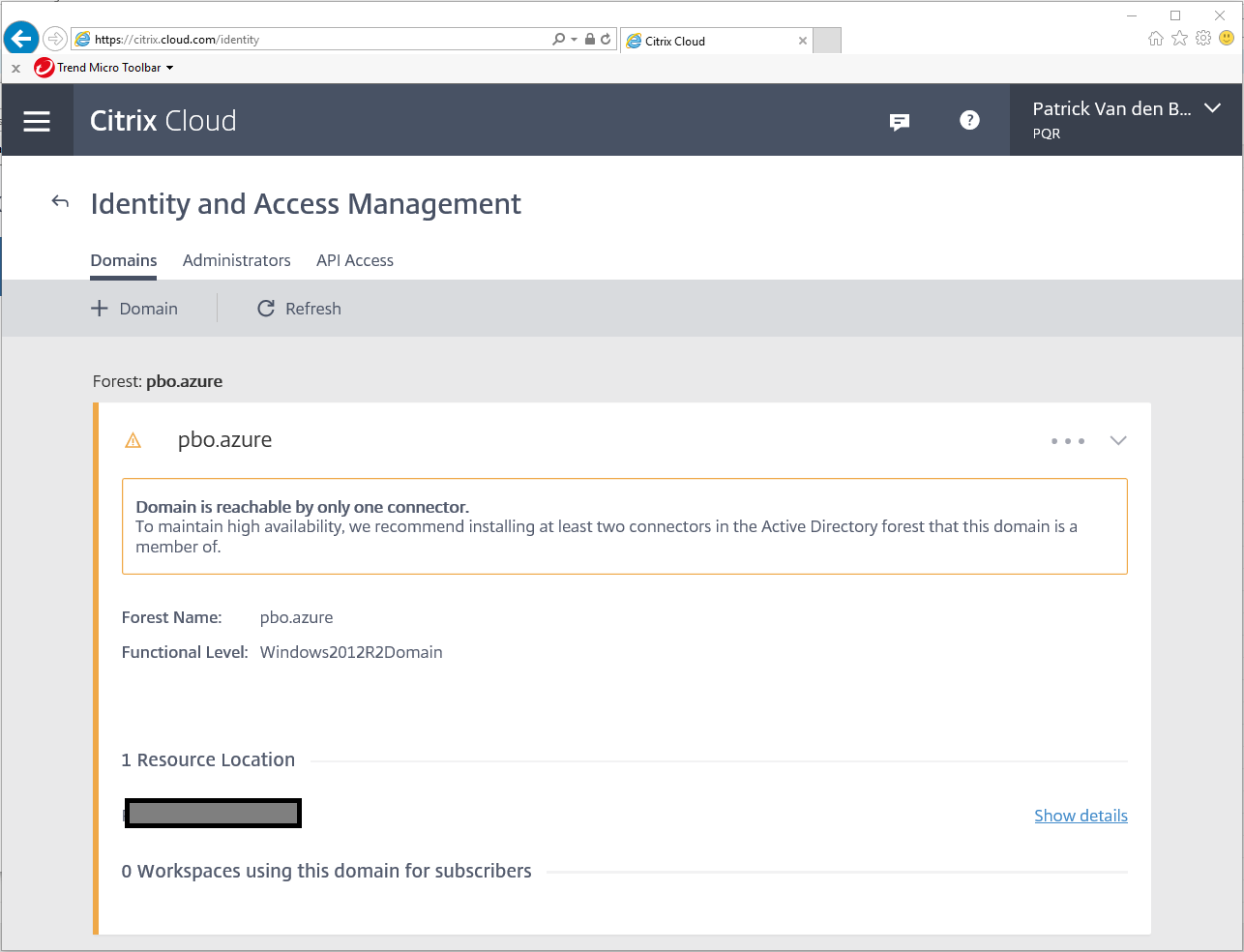Image resolution: width=1244 pixels, height=952 pixels.
Task: Click the chat feedback icon in header
Action: pos(900,121)
